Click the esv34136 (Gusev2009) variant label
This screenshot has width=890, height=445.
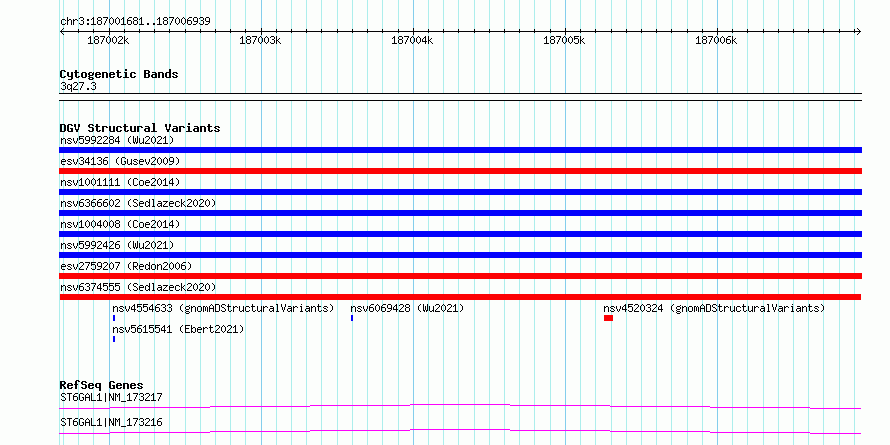(x=120, y=161)
